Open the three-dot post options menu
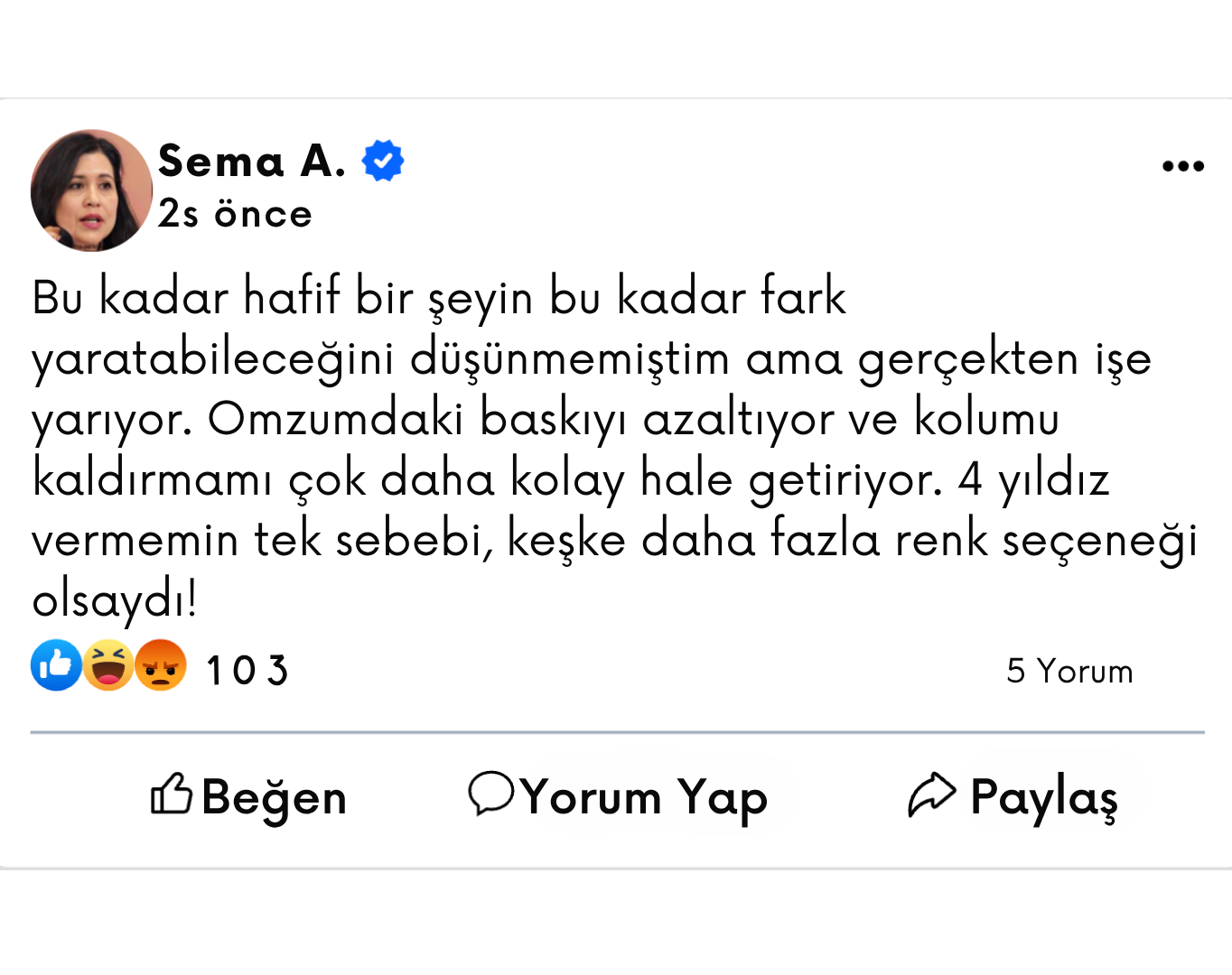 tap(1183, 166)
